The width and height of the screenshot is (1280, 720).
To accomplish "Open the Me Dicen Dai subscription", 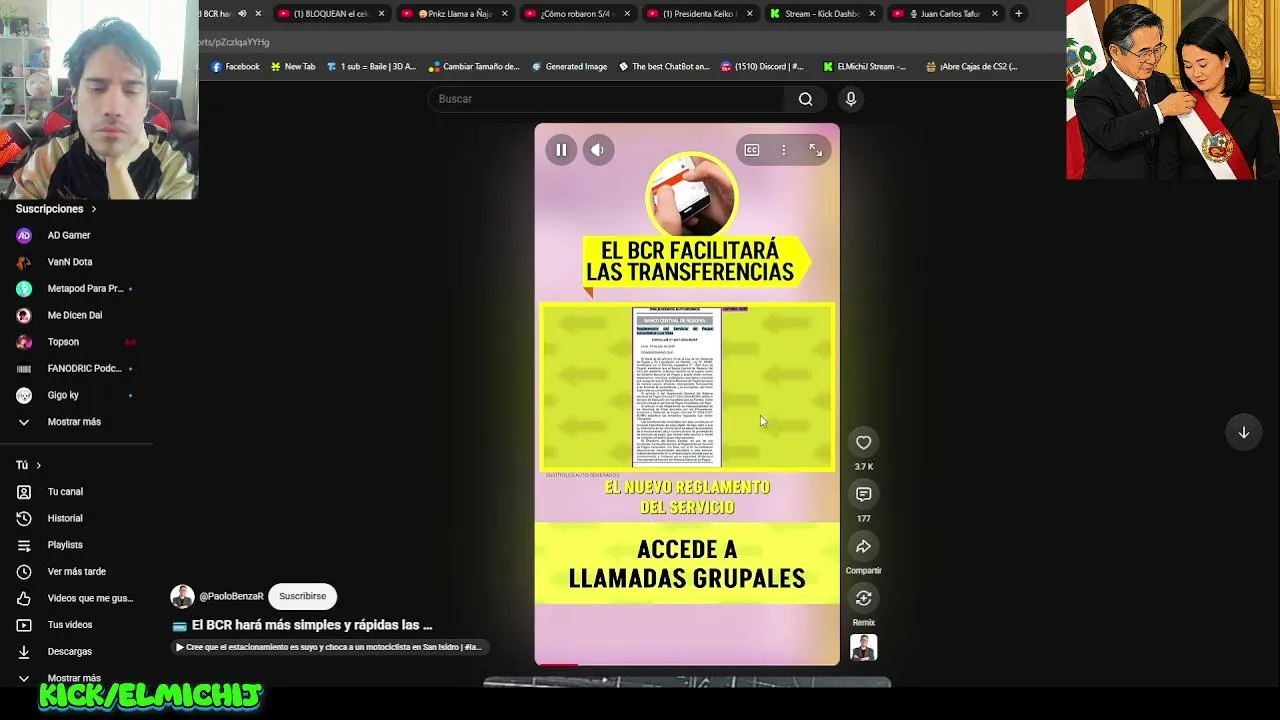I will point(76,315).
